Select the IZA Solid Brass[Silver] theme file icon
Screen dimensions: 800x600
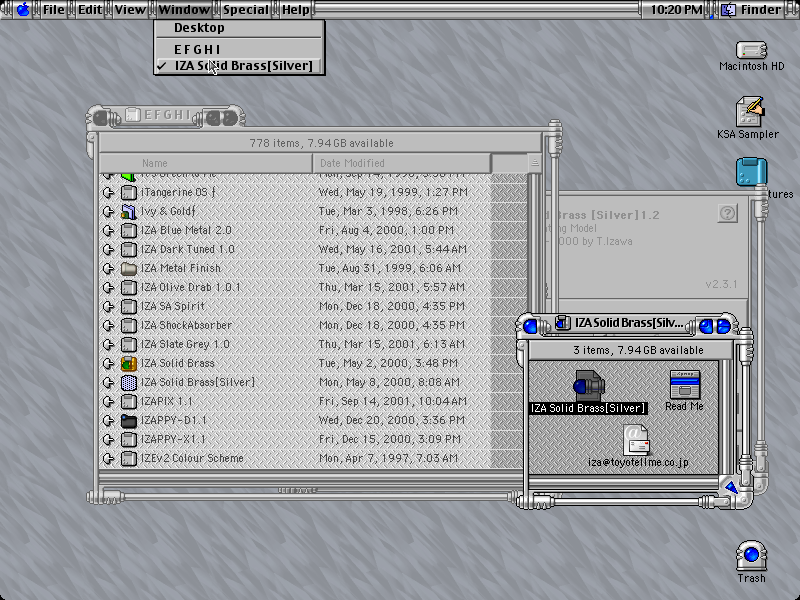pos(589,386)
